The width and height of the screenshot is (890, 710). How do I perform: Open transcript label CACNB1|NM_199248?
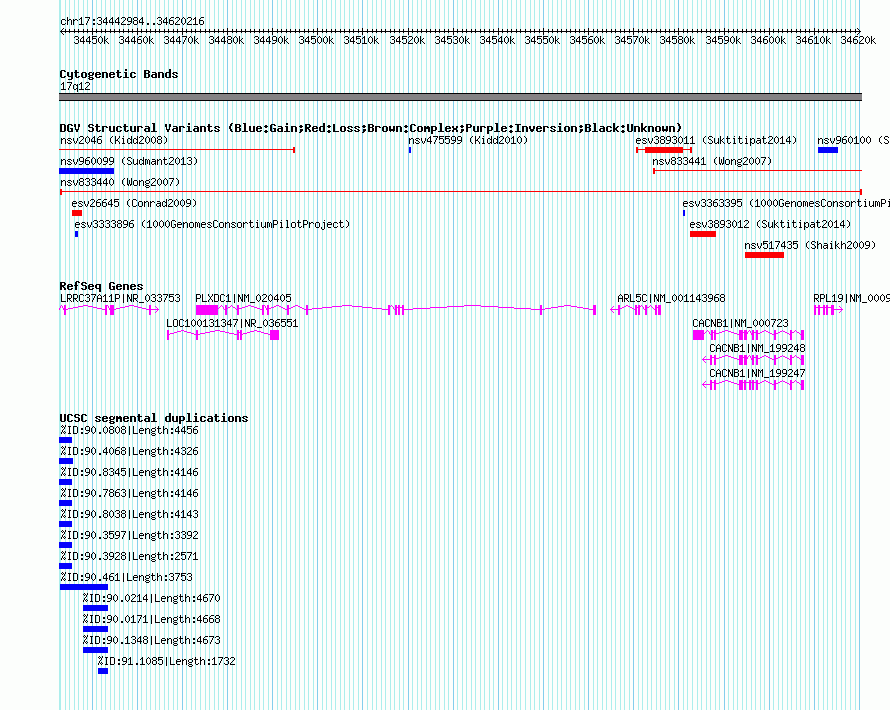point(757,348)
